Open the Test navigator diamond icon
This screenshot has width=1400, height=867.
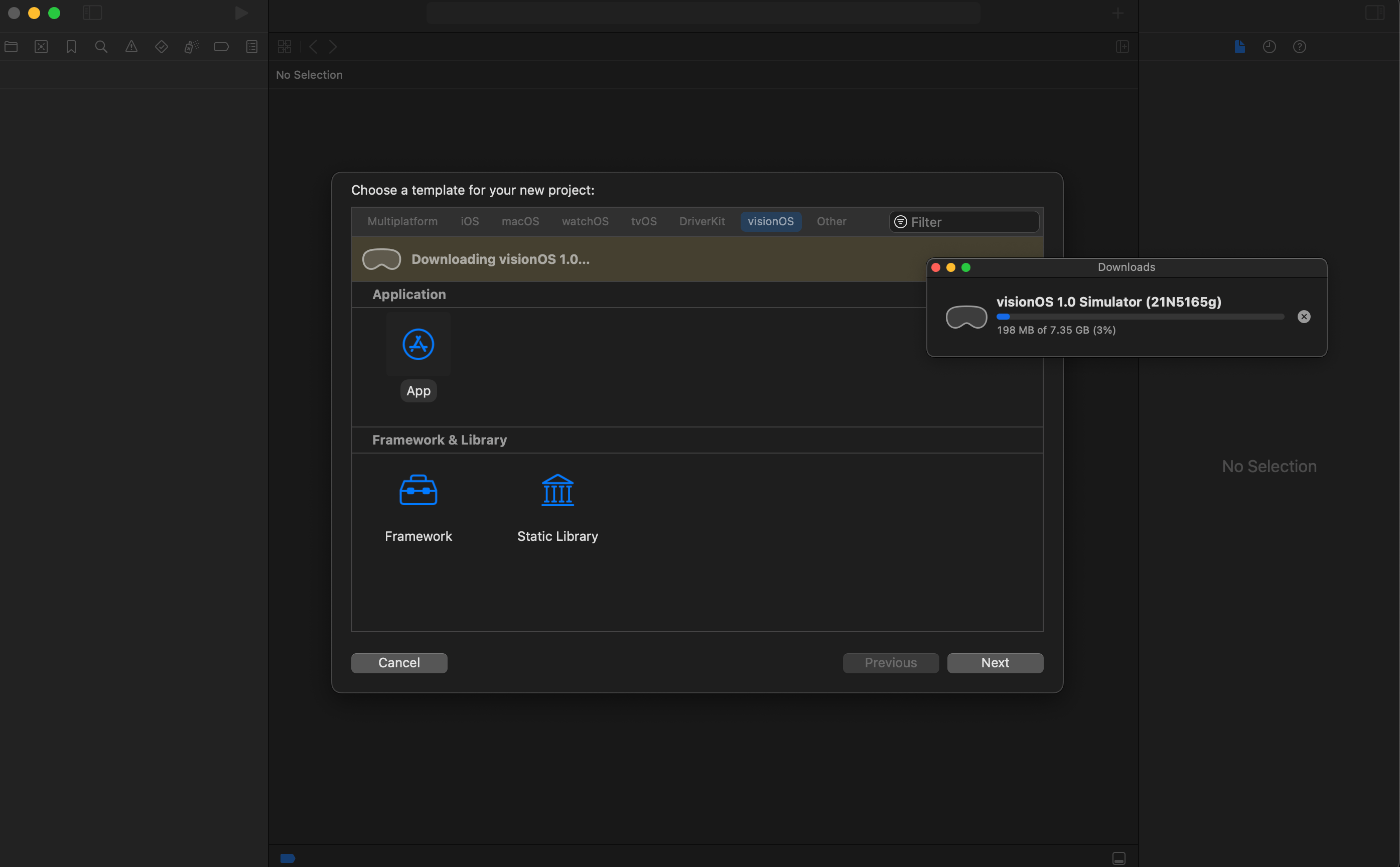[161, 47]
